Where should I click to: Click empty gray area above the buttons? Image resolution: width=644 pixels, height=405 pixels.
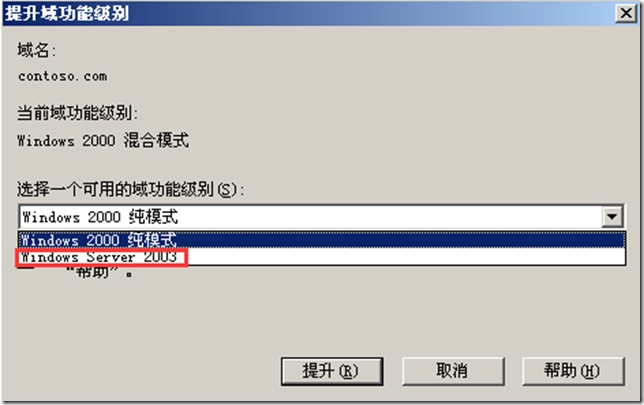320,316
